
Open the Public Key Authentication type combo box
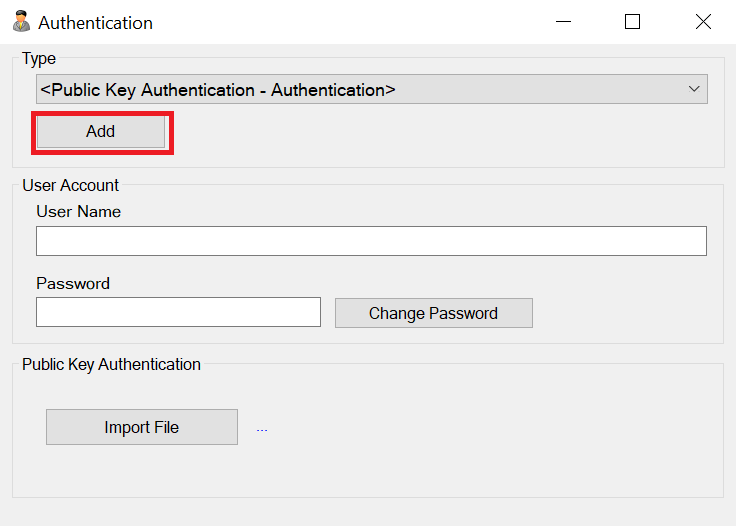click(372, 89)
